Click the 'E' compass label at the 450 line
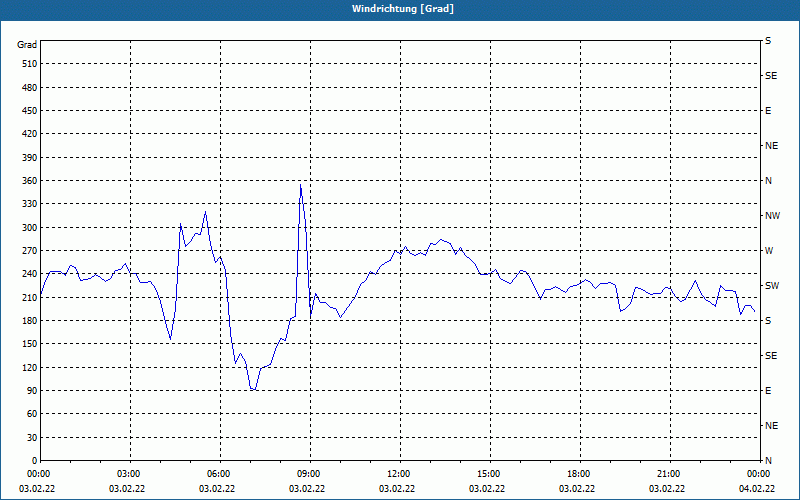Screen dimensions: 800x500 click(x=768, y=111)
